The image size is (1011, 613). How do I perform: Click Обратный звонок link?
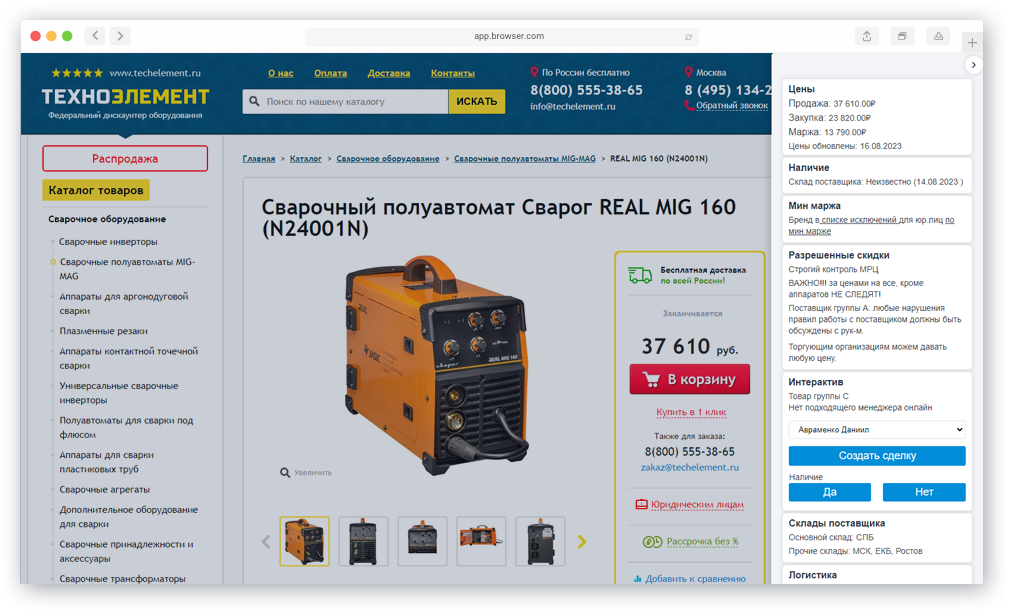[732, 105]
